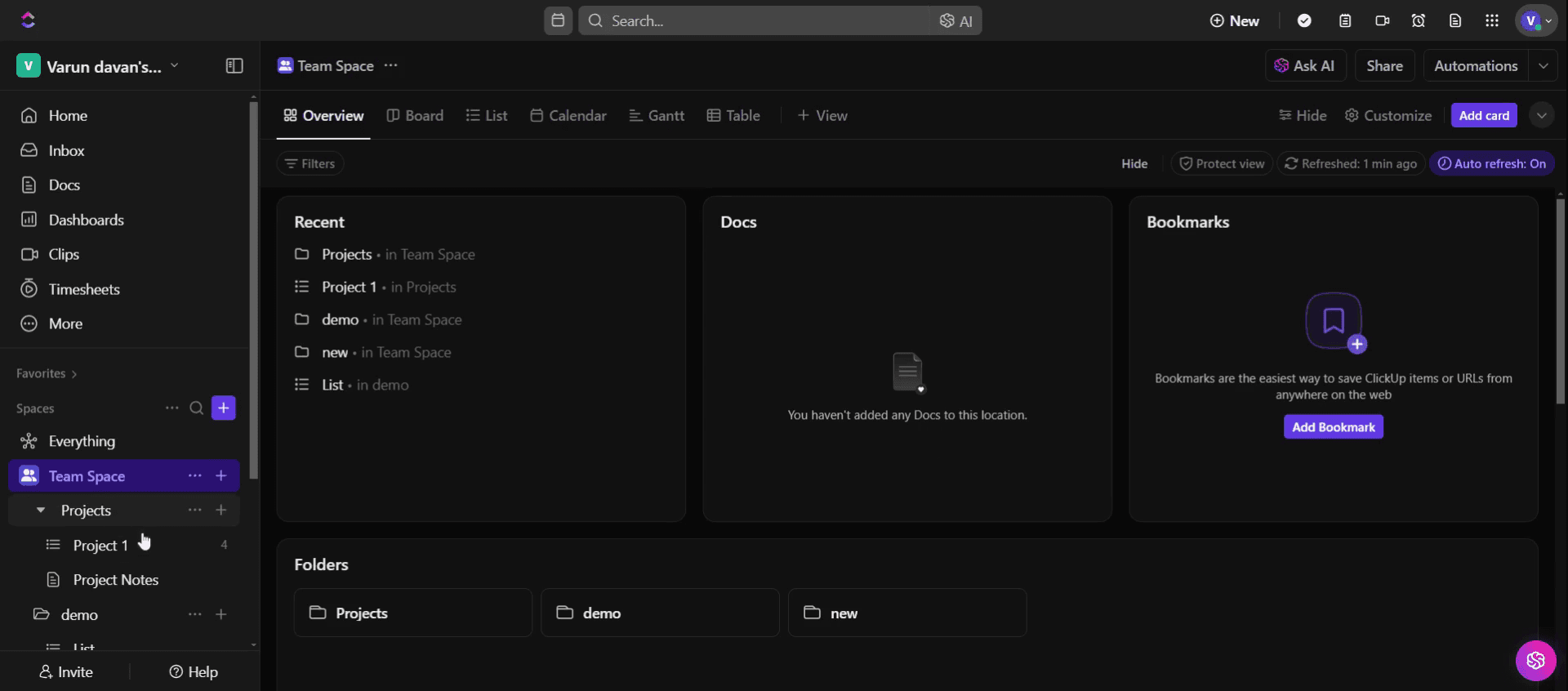
Task: Search spaces with the magnifier icon
Action: pos(197,408)
